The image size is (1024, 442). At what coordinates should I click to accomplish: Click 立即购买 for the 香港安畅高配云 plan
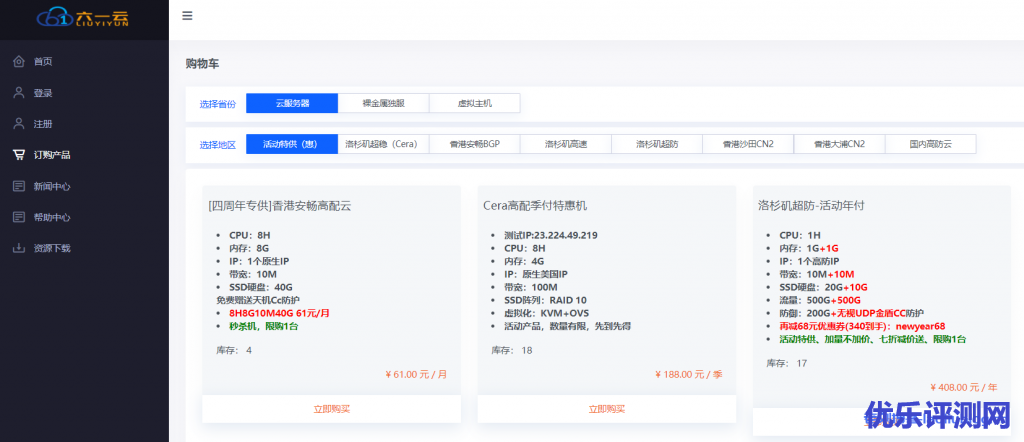(331, 409)
